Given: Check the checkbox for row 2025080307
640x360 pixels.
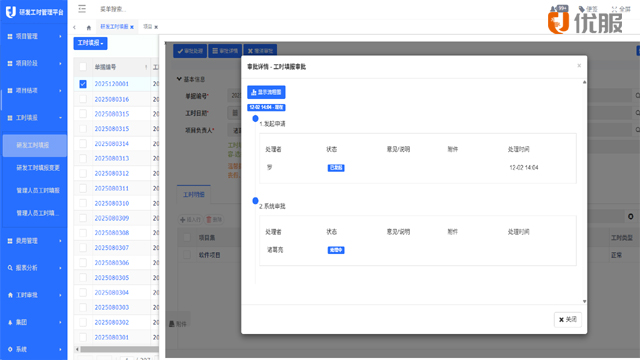Looking at the screenshot, I should (83, 248).
